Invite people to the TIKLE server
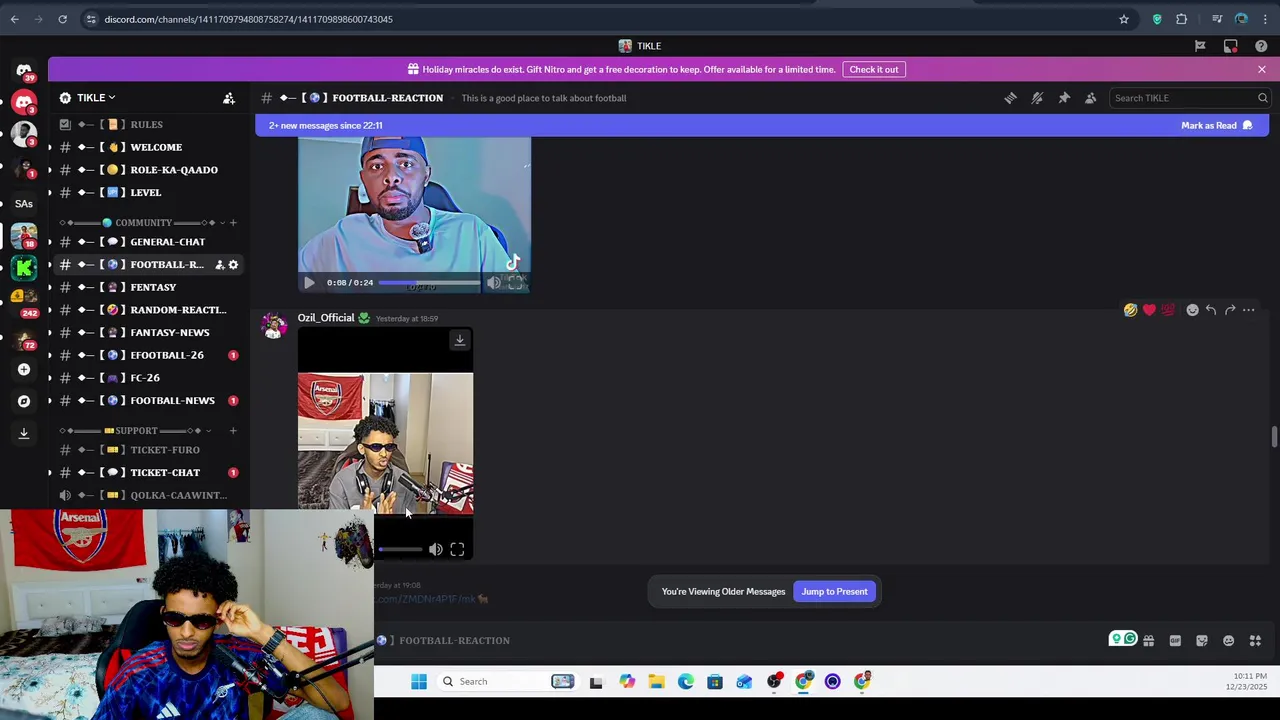The image size is (1280, 720). coord(229,98)
